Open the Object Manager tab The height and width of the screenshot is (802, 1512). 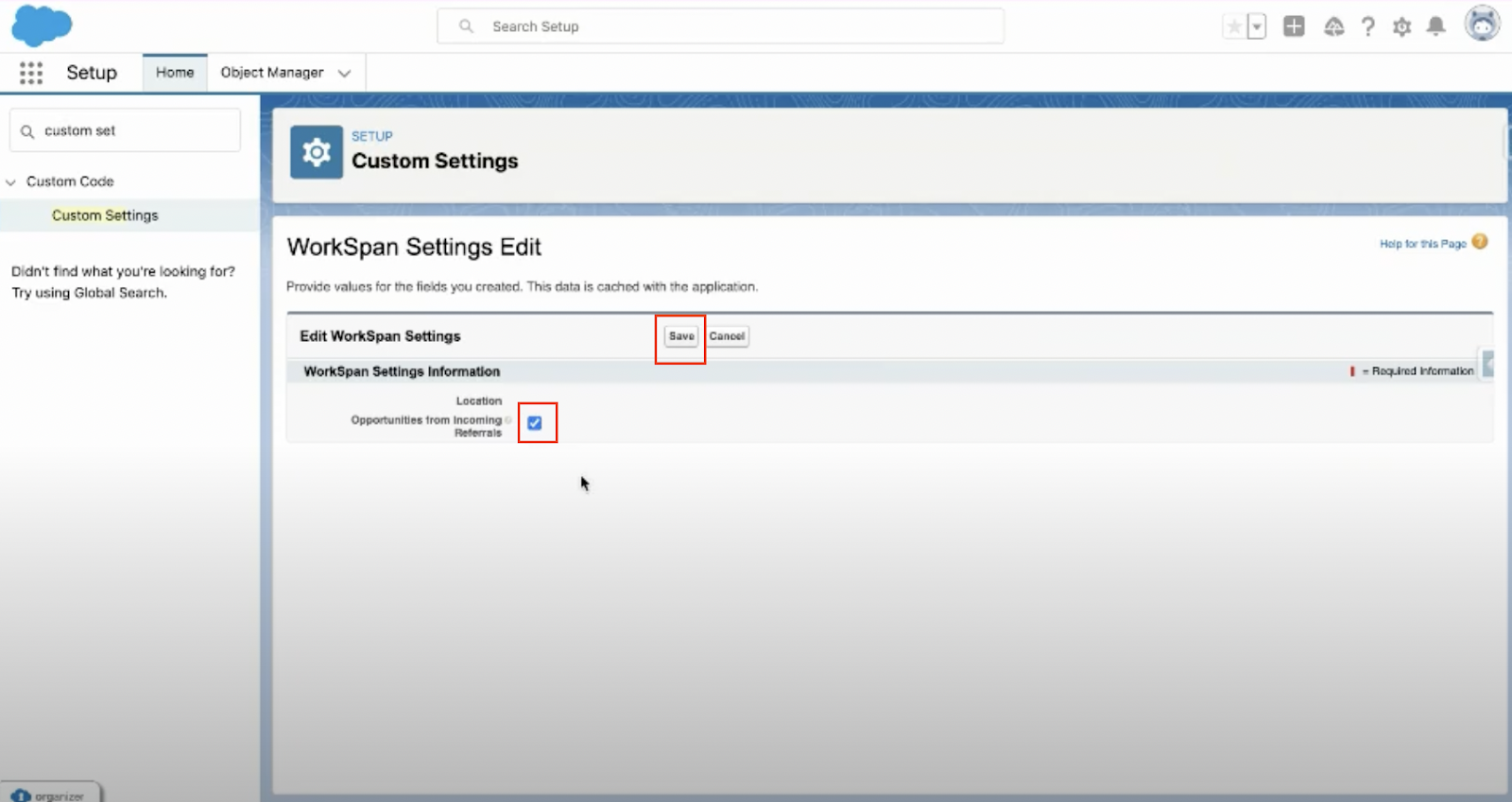pos(272,73)
